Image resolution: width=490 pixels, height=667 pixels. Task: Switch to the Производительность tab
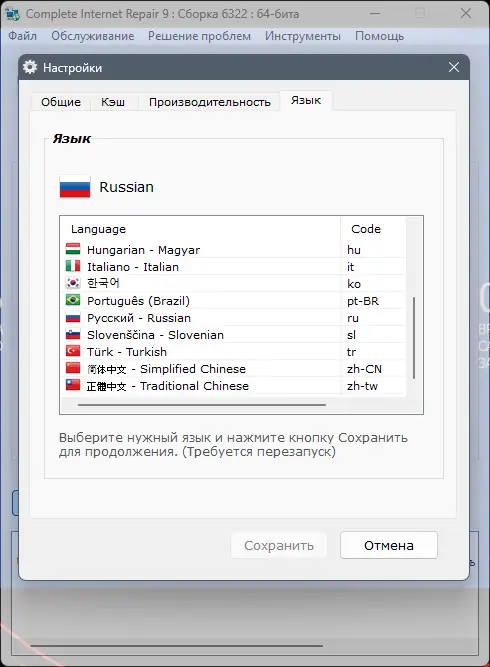pyautogui.click(x=210, y=102)
